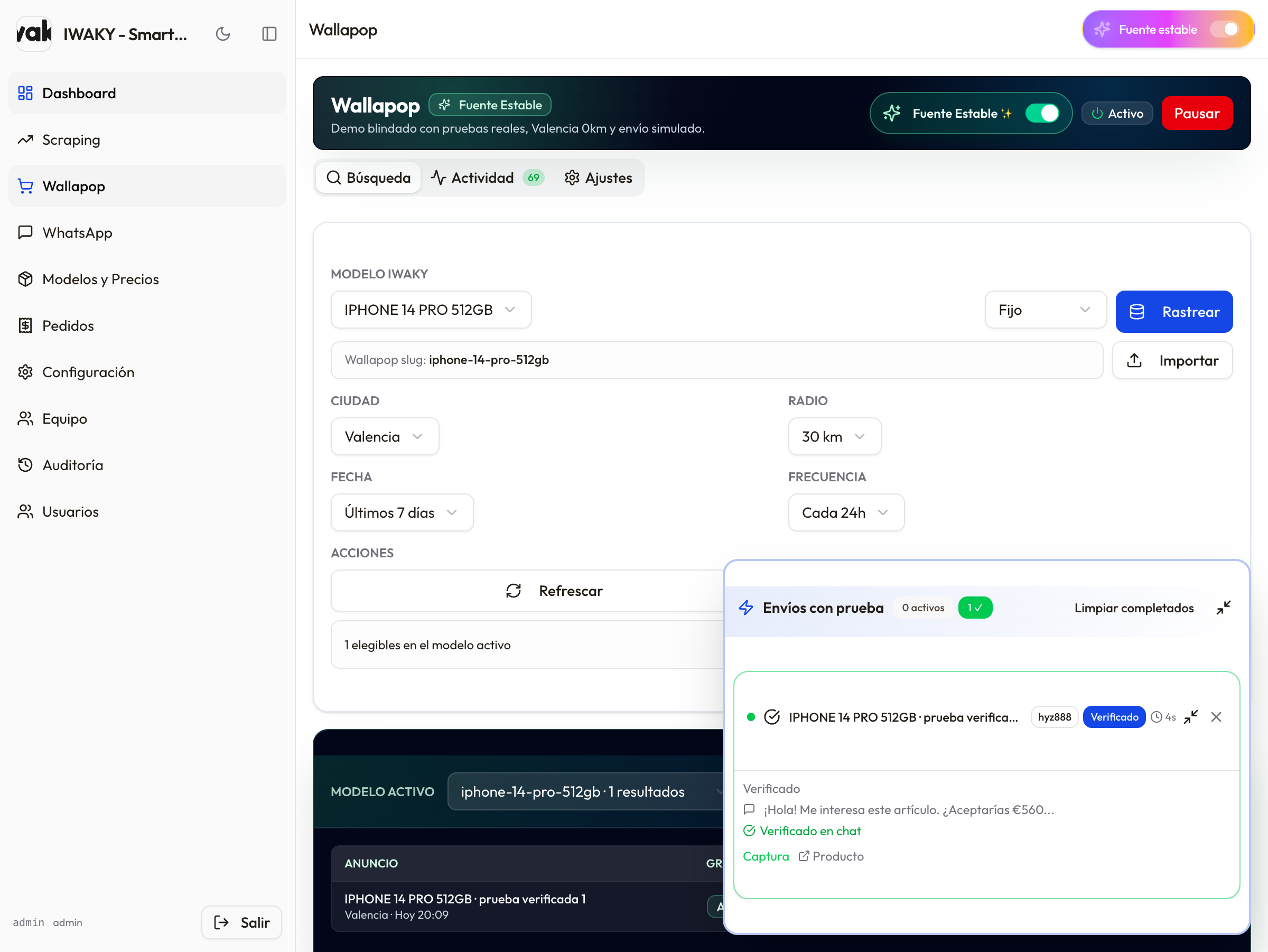The width and height of the screenshot is (1268, 952).
Task: Switch to the Ajustes tab
Action: tap(598, 178)
